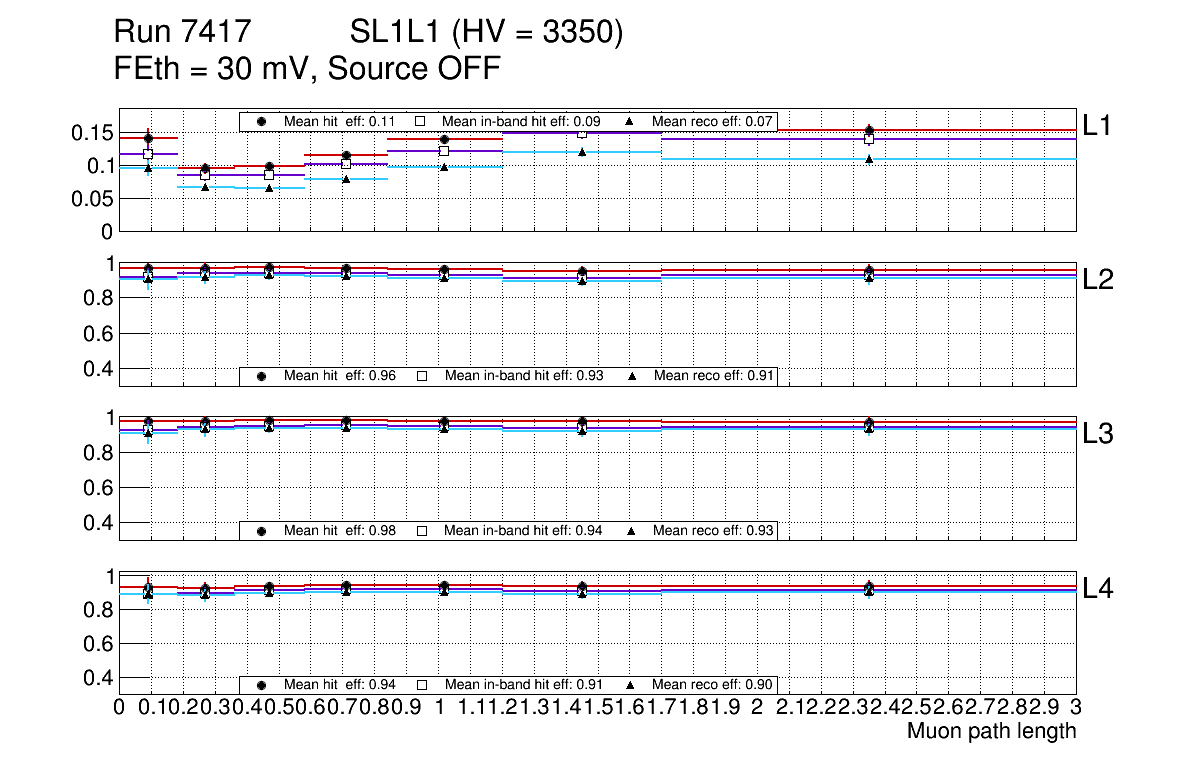
Task: Click the filled circle marker in L2 legend
Action: tap(262, 376)
